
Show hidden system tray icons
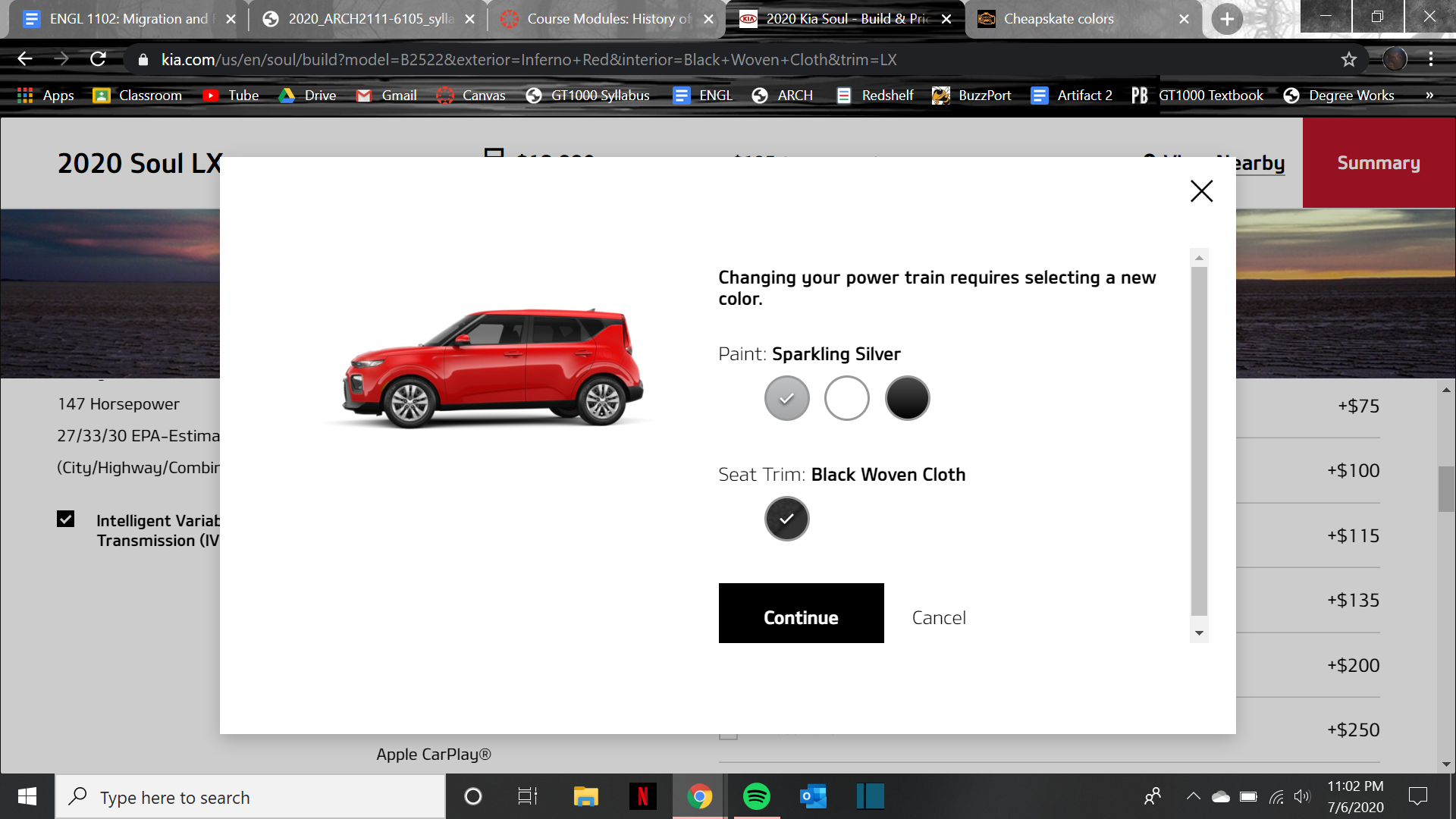point(1193,796)
